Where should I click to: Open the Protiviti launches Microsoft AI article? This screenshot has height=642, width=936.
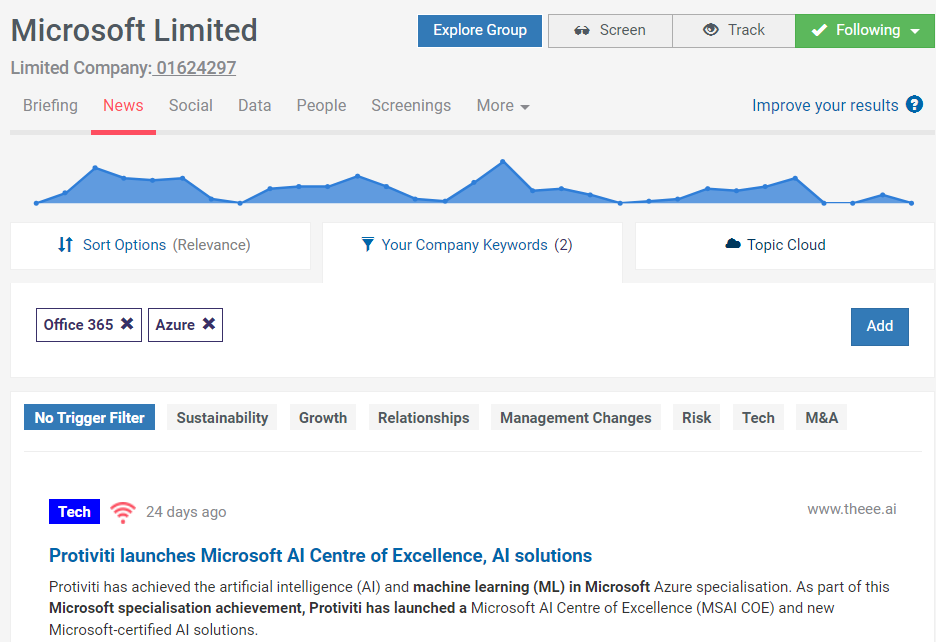pyautogui.click(x=320, y=555)
